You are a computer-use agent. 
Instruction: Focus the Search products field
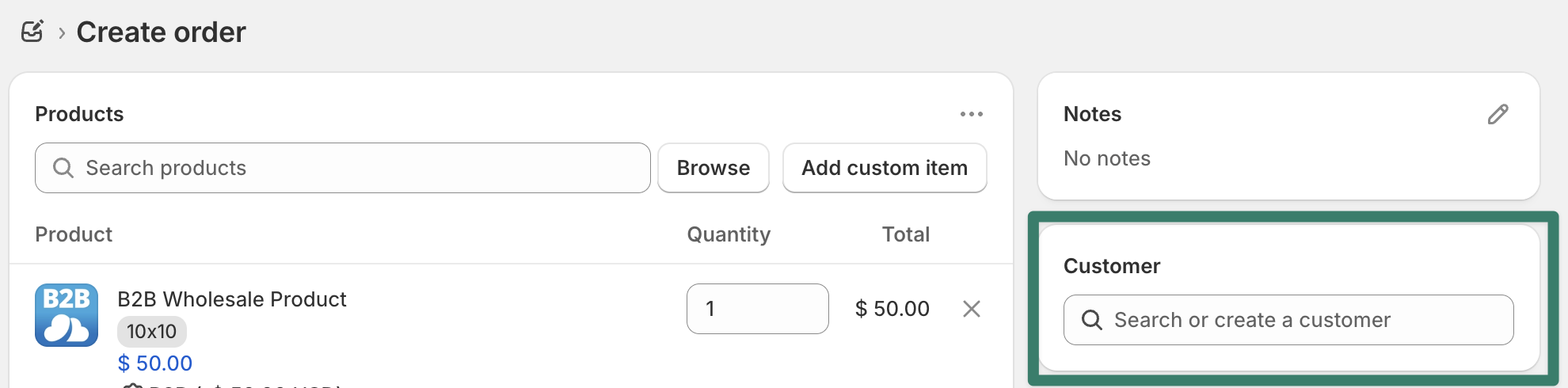(x=356, y=168)
